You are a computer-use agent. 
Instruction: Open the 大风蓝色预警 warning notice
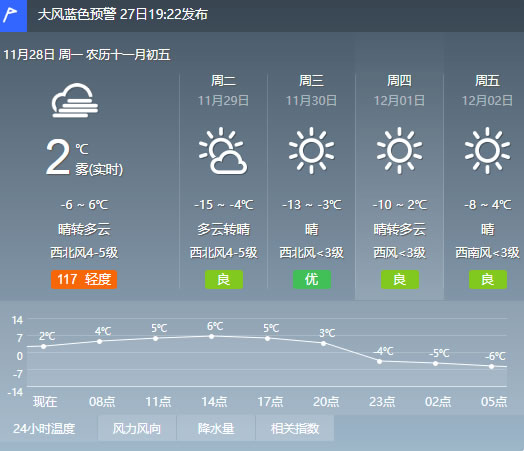[123, 15]
